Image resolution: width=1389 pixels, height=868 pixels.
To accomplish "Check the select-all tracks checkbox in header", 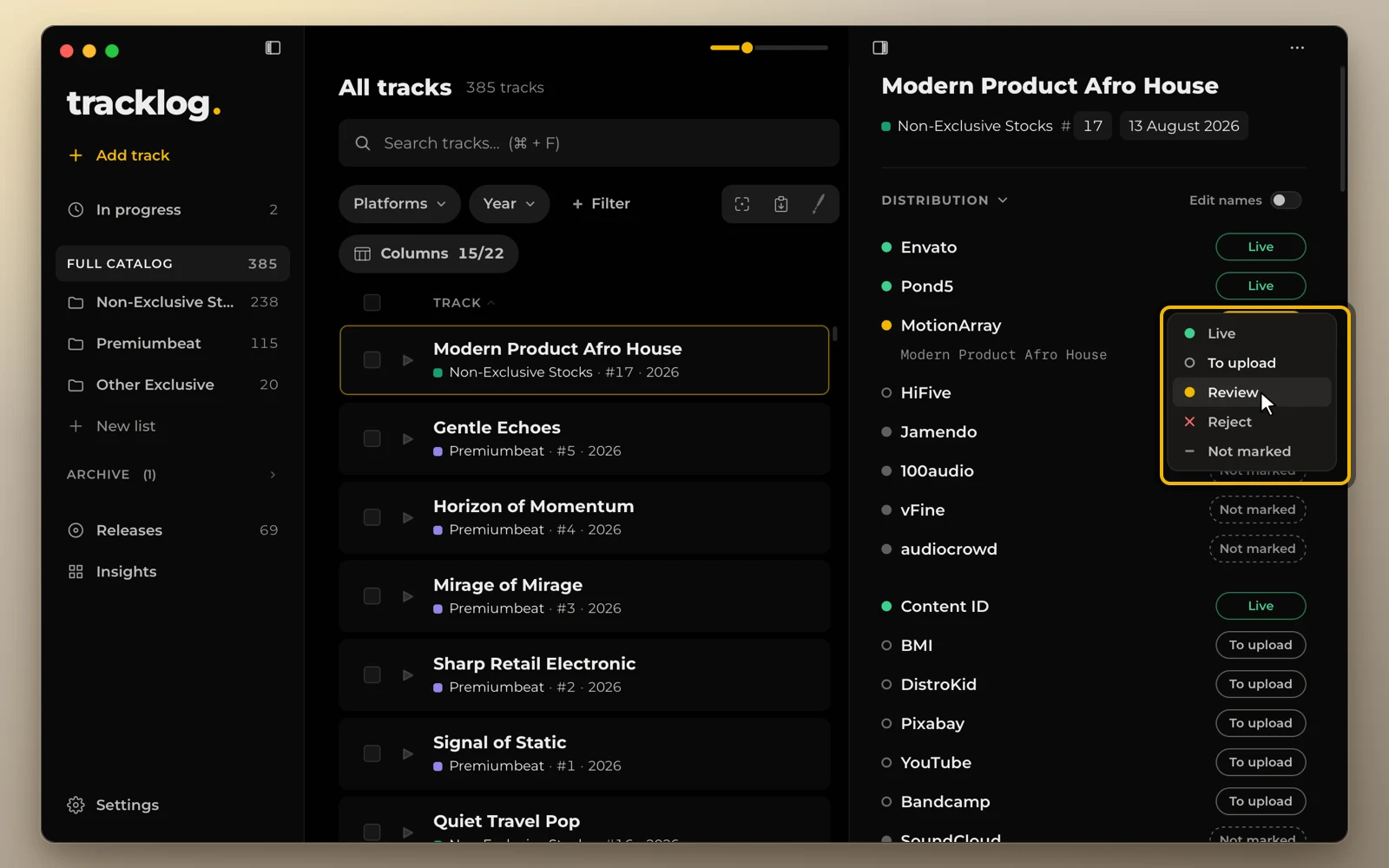I will pos(372,302).
